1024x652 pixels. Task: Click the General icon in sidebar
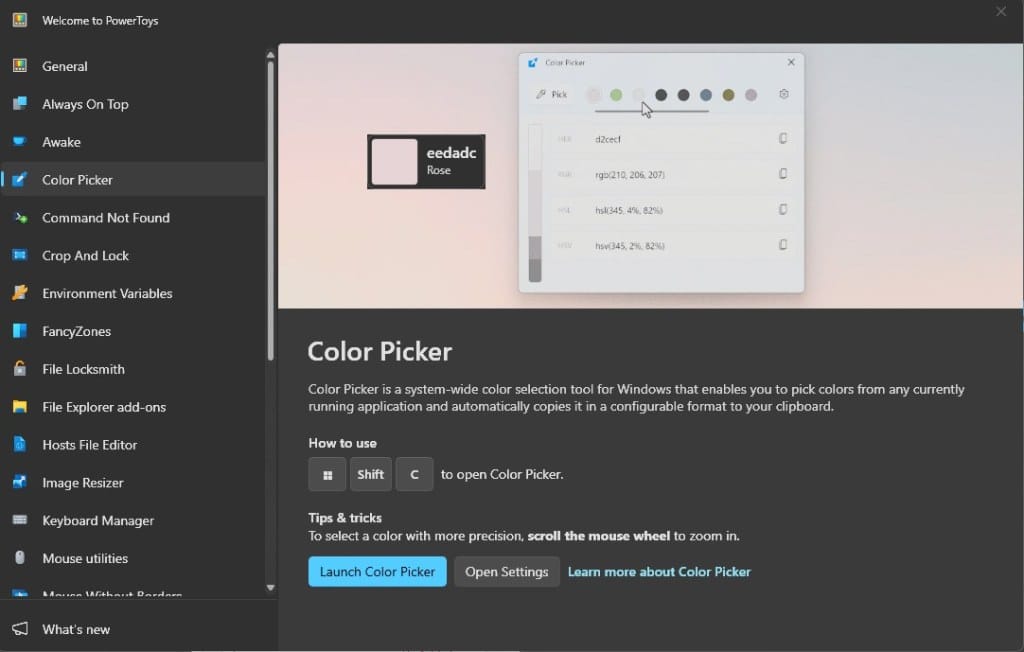[19, 66]
